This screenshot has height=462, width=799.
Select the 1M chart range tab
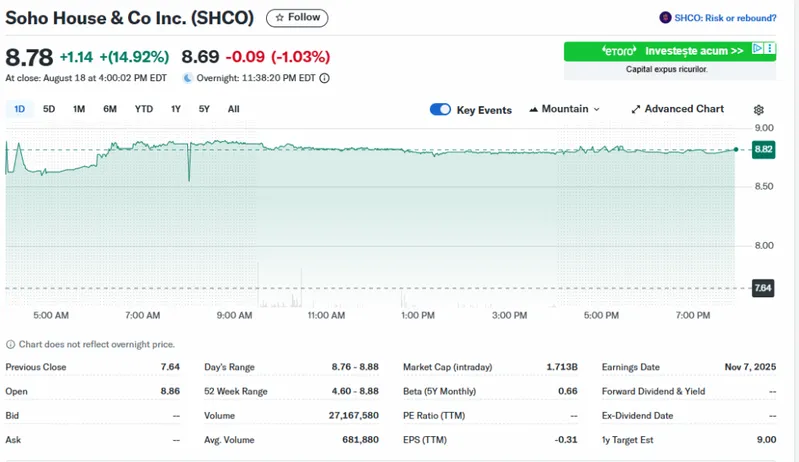(79, 109)
